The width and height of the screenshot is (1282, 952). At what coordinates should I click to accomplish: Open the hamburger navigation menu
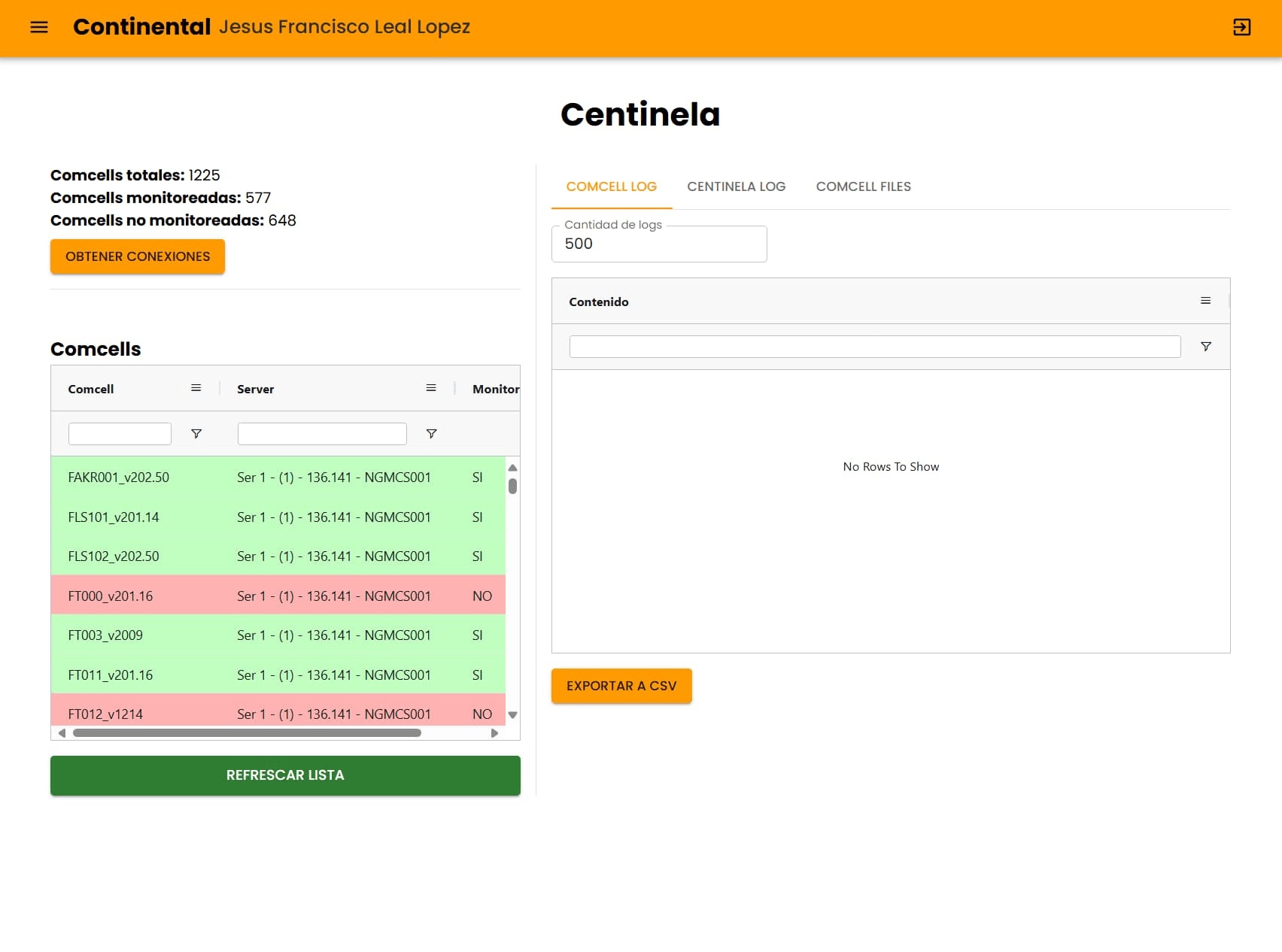tap(39, 27)
